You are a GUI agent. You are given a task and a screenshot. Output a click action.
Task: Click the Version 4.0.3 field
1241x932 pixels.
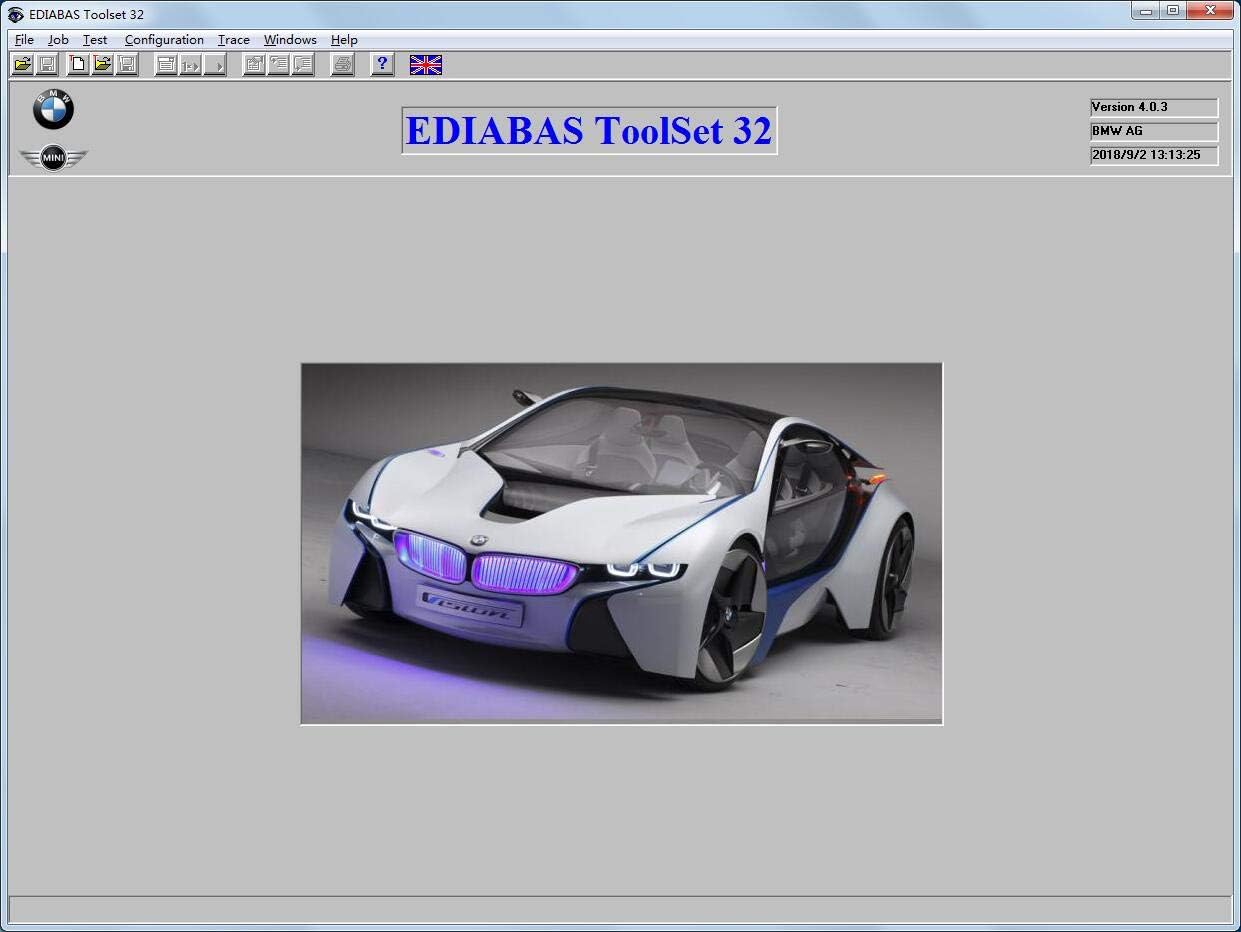[1153, 107]
